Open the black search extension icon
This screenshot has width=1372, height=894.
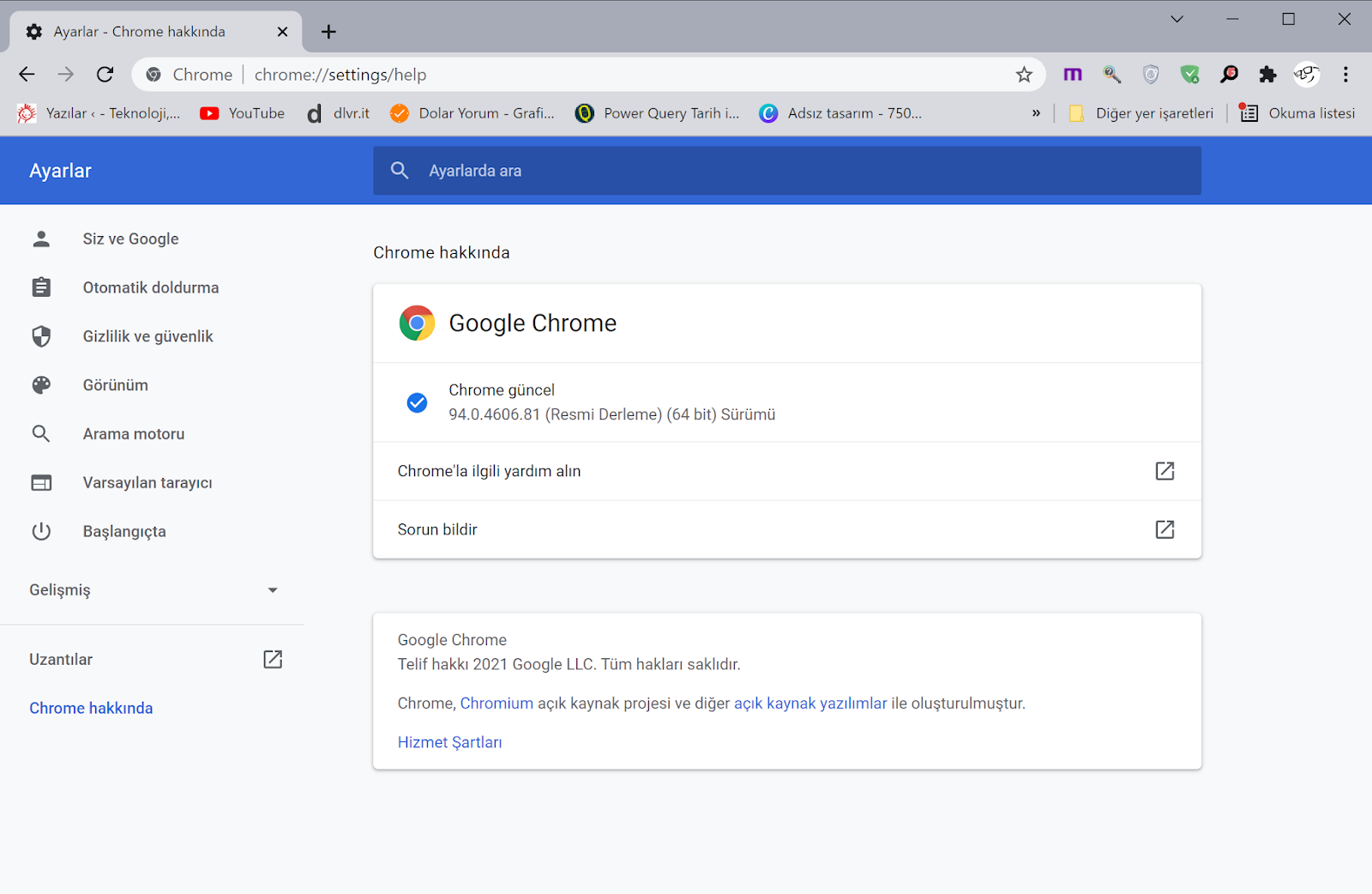tap(1229, 75)
